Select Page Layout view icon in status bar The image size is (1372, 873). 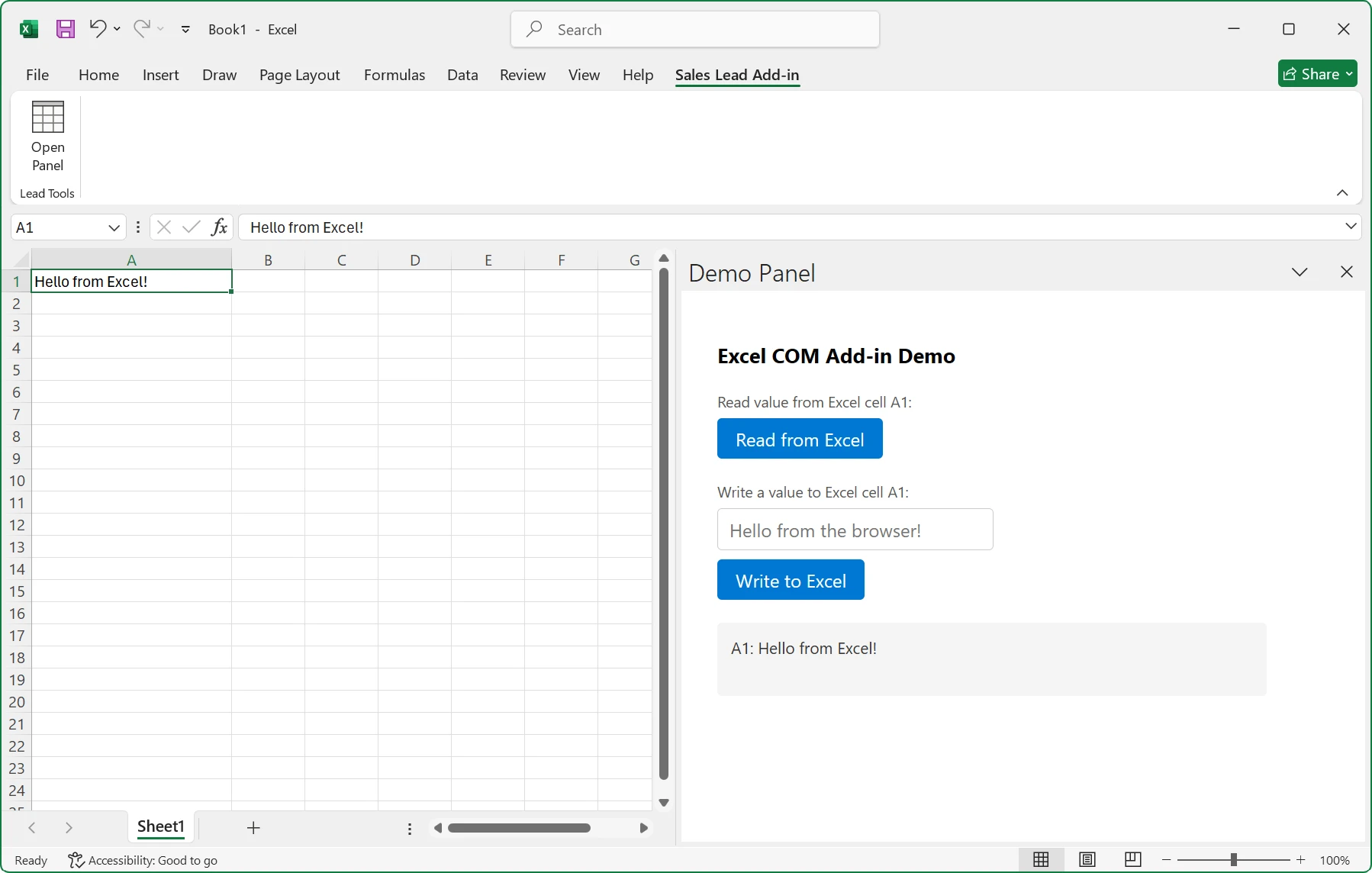(1087, 859)
